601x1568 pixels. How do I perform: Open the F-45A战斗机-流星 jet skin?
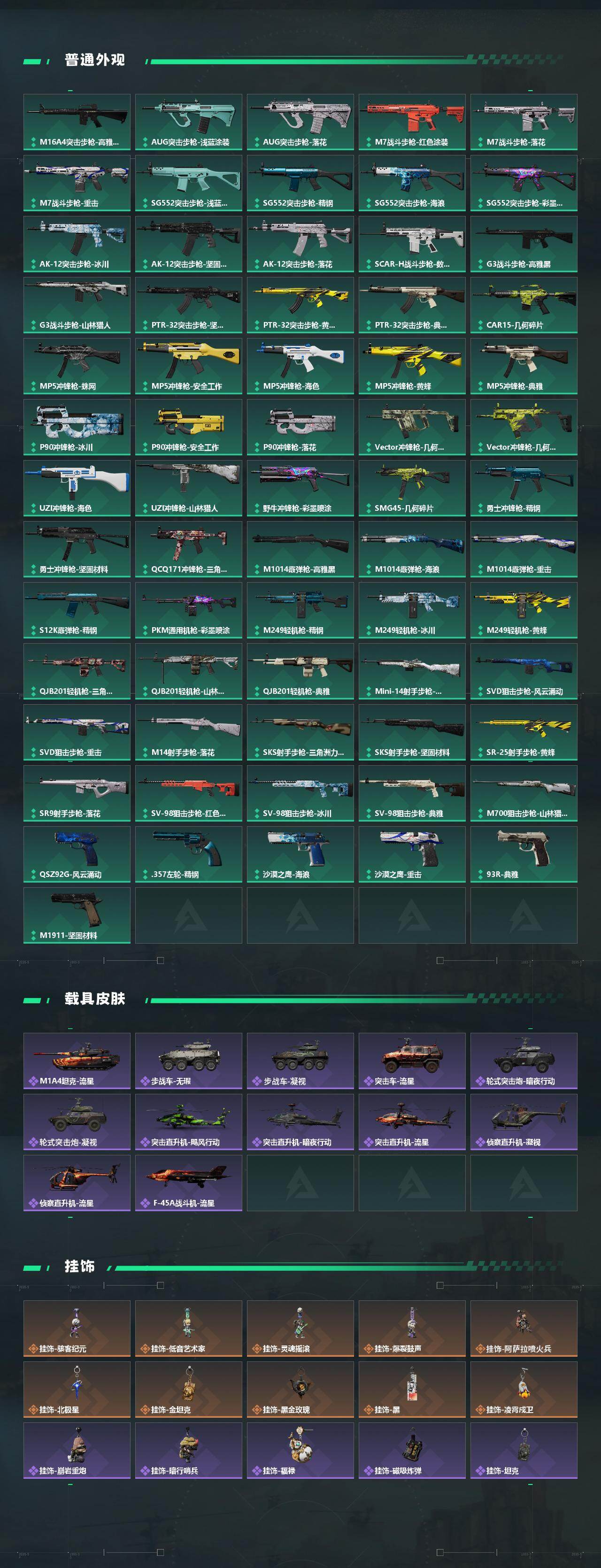[189, 1184]
